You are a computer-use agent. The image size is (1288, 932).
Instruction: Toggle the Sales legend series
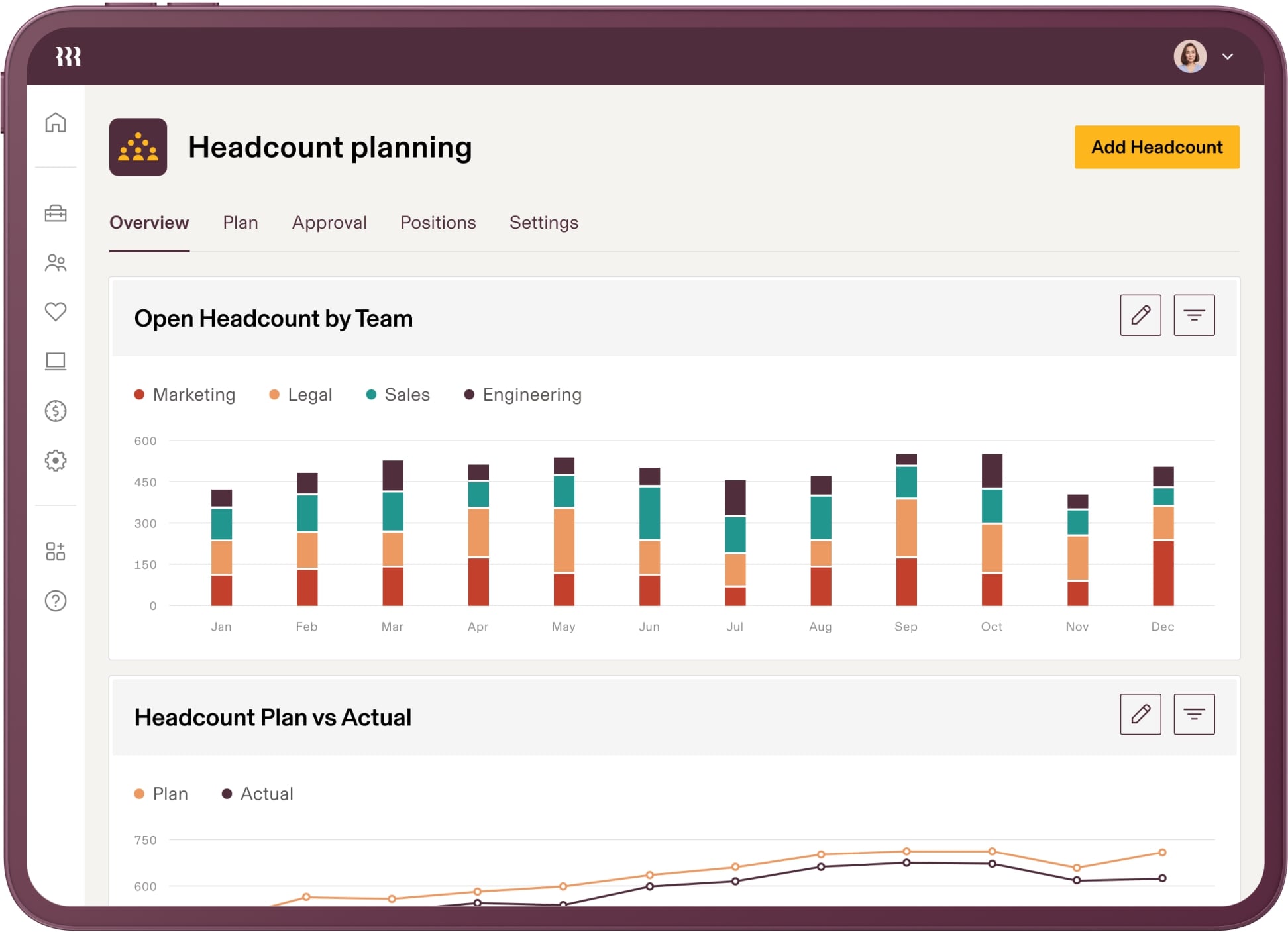point(398,395)
